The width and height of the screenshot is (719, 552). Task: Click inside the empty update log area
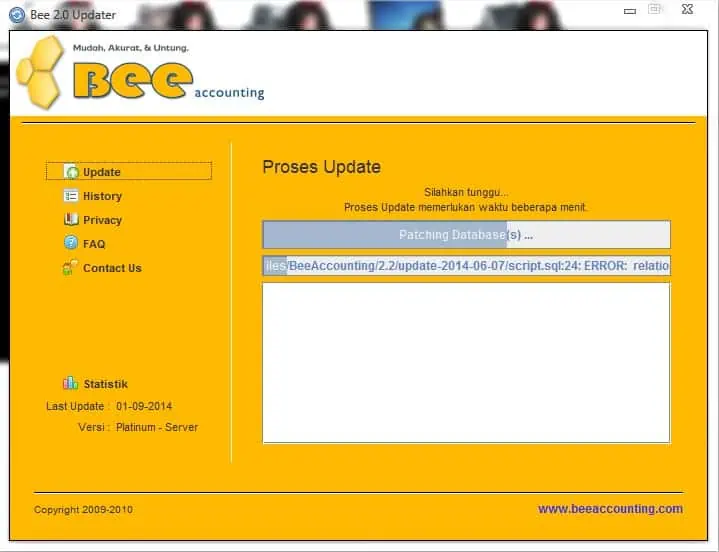click(x=466, y=363)
